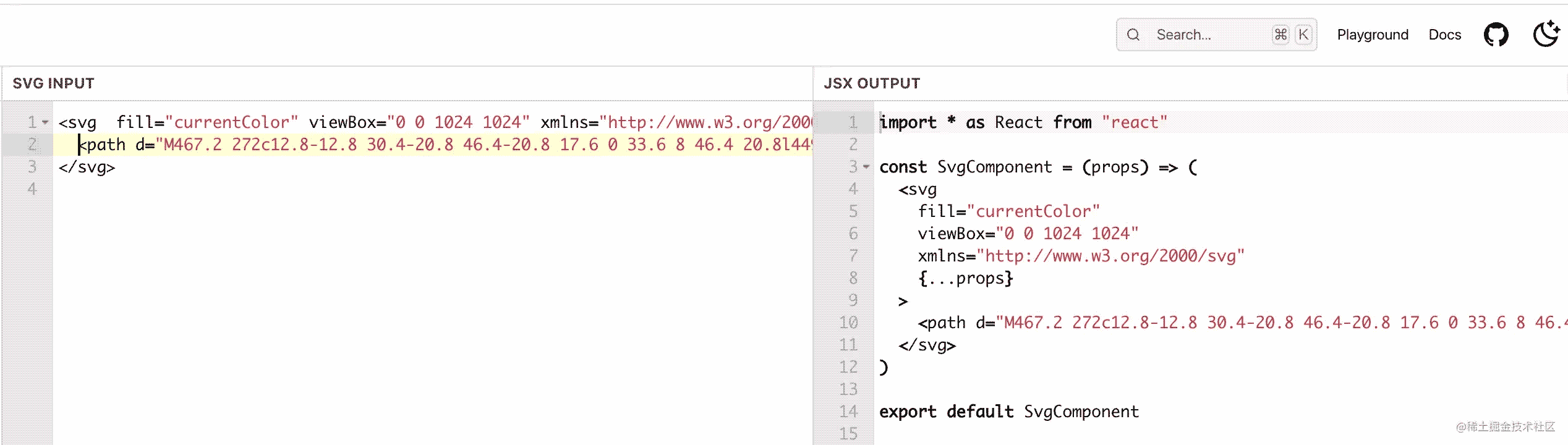This screenshot has height=445, width=1568.
Task: Toggle dark mode with moon icon
Action: pyautogui.click(x=1546, y=34)
